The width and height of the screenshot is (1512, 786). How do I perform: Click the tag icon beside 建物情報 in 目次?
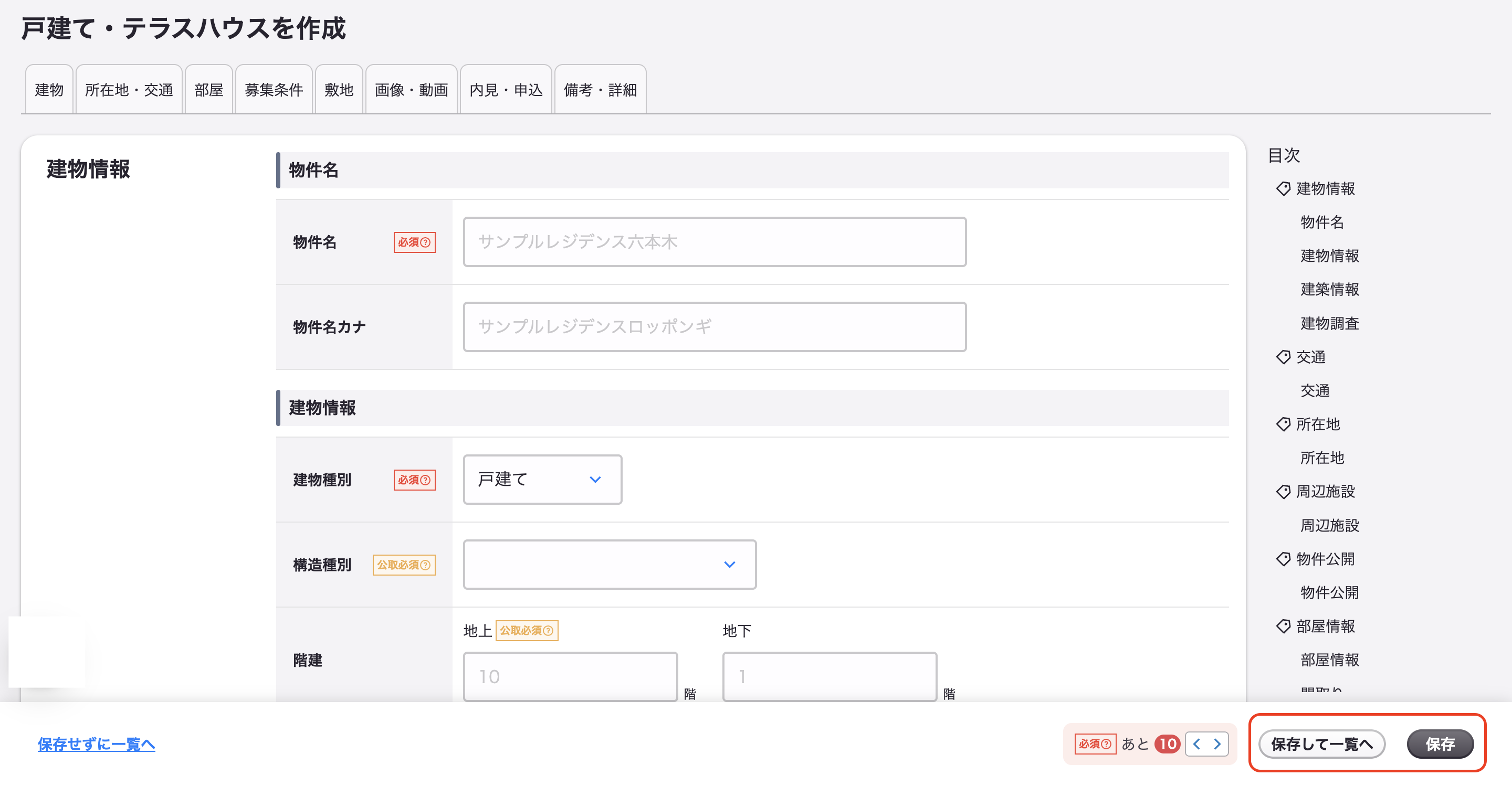[1283, 188]
